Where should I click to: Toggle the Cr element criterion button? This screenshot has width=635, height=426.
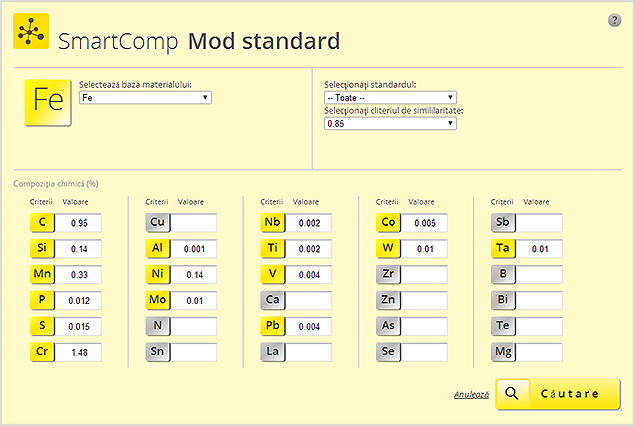point(42,352)
